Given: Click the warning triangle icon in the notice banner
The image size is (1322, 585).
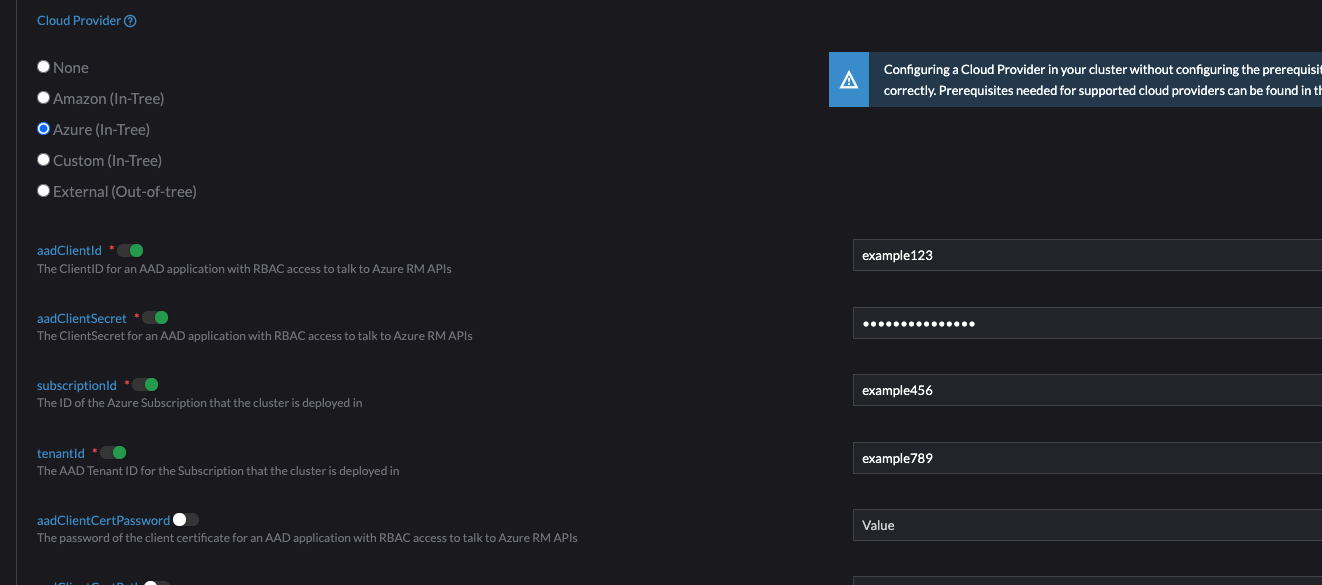Looking at the screenshot, I should tap(849, 79).
